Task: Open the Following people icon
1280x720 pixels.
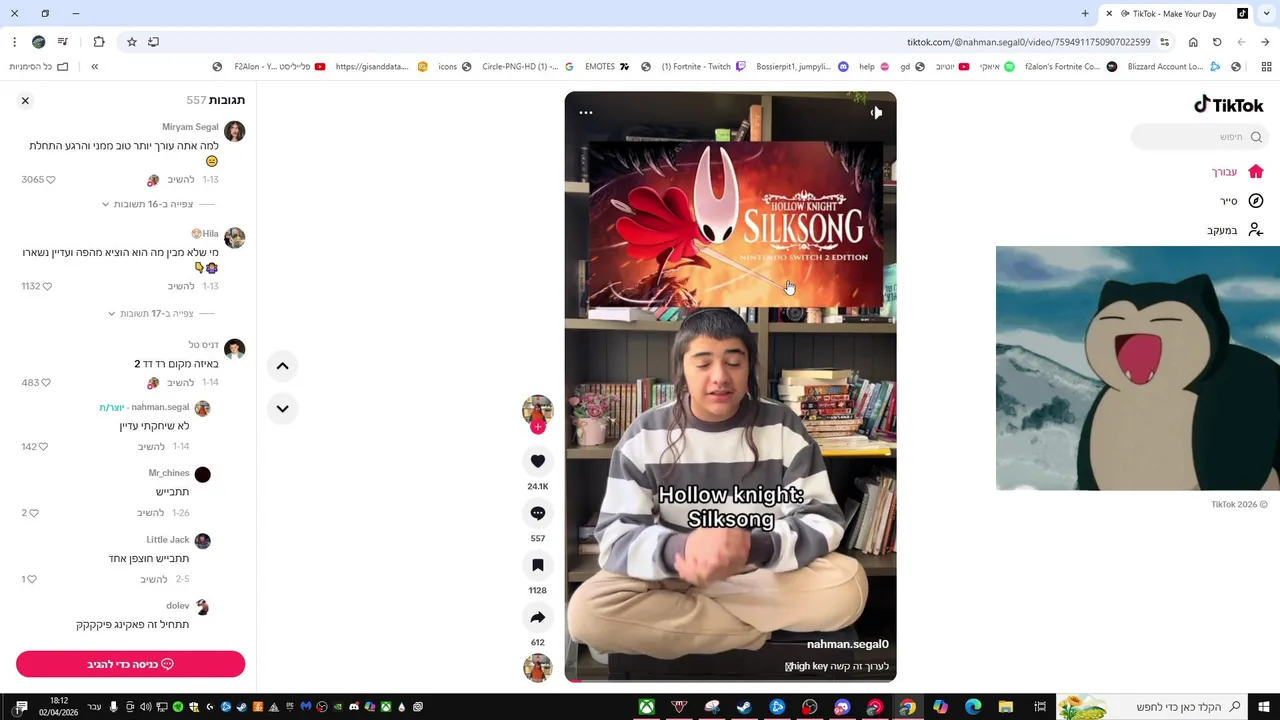Action: (1256, 230)
